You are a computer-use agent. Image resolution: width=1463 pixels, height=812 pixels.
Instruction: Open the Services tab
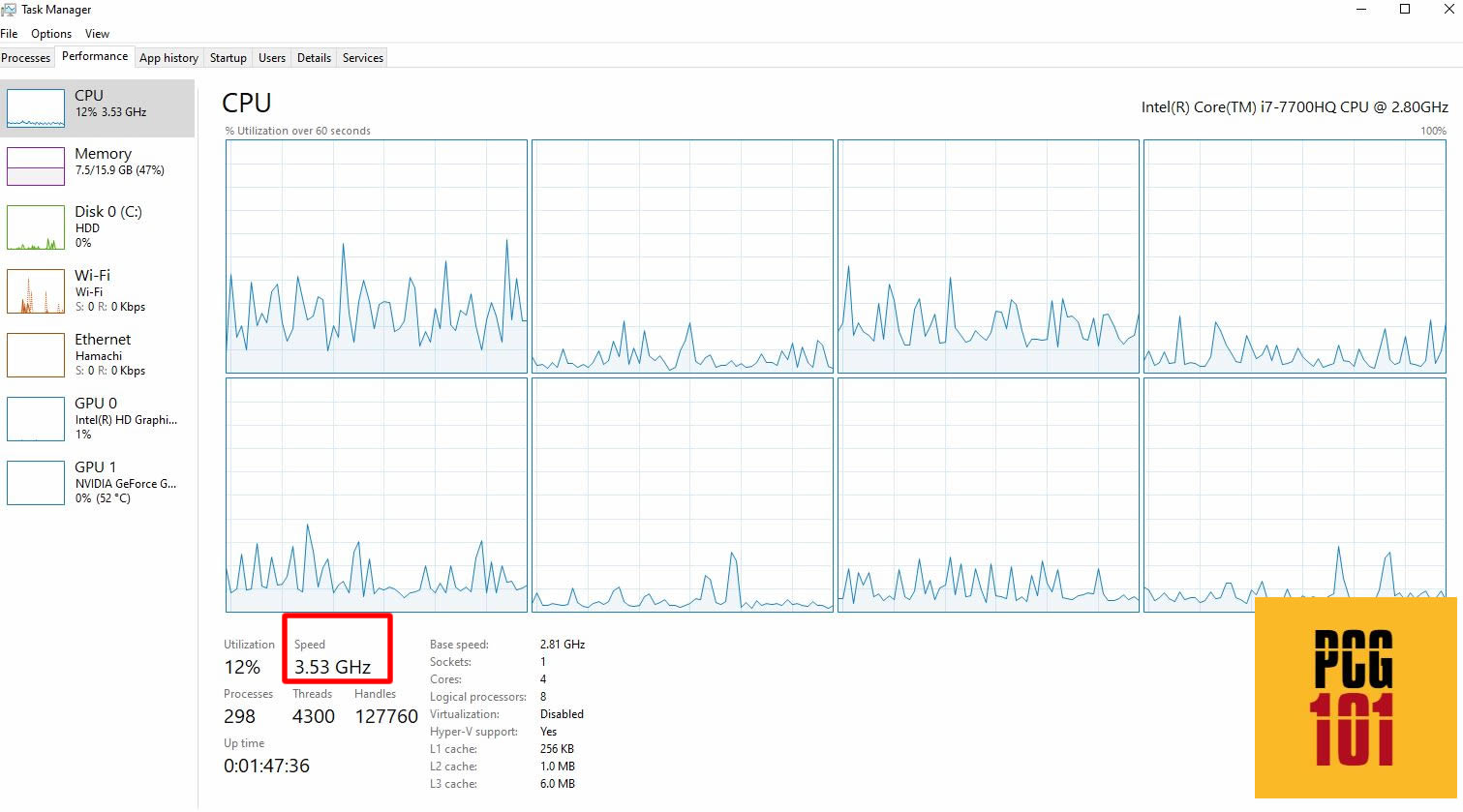tap(362, 57)
